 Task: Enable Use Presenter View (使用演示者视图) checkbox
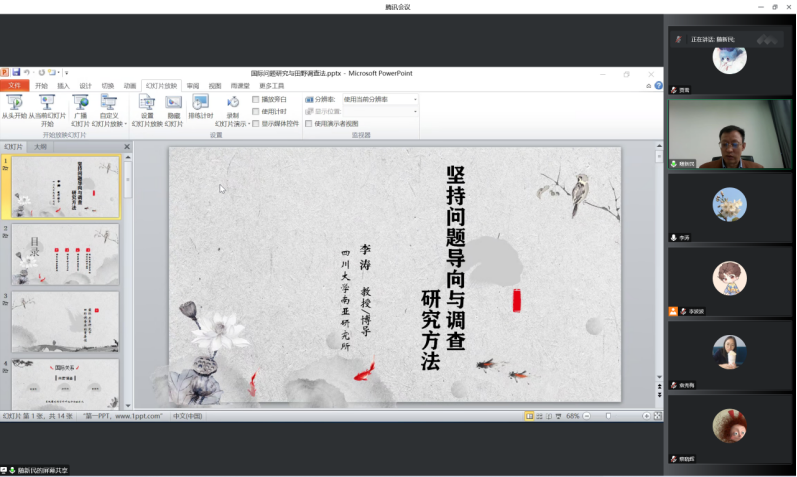click(x=309, y=123)
